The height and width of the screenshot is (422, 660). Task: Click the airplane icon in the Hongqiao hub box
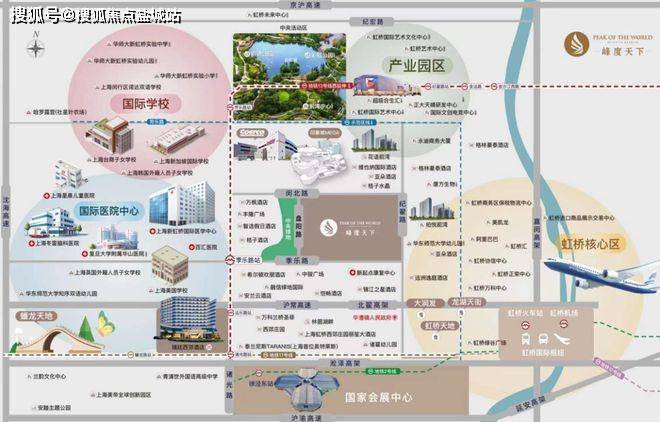pos(562,339)
